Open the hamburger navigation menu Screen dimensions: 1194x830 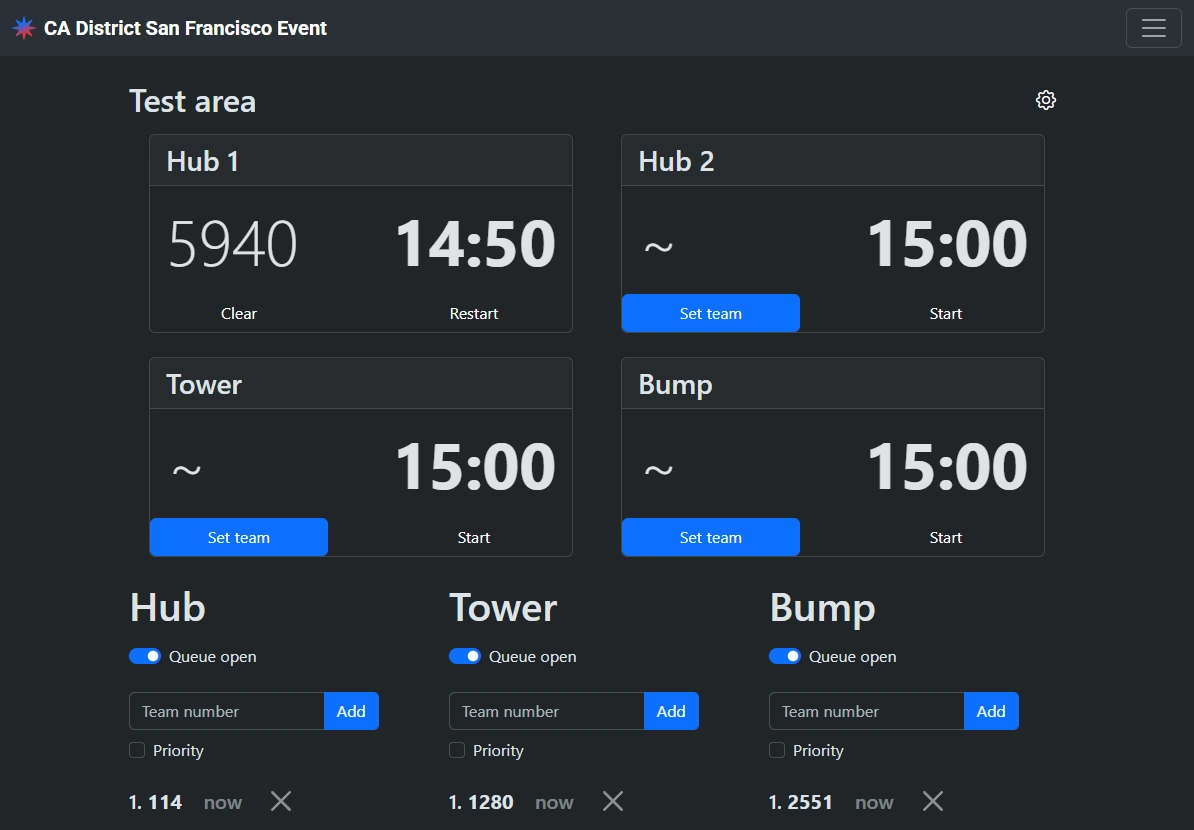click(1153, 28)
